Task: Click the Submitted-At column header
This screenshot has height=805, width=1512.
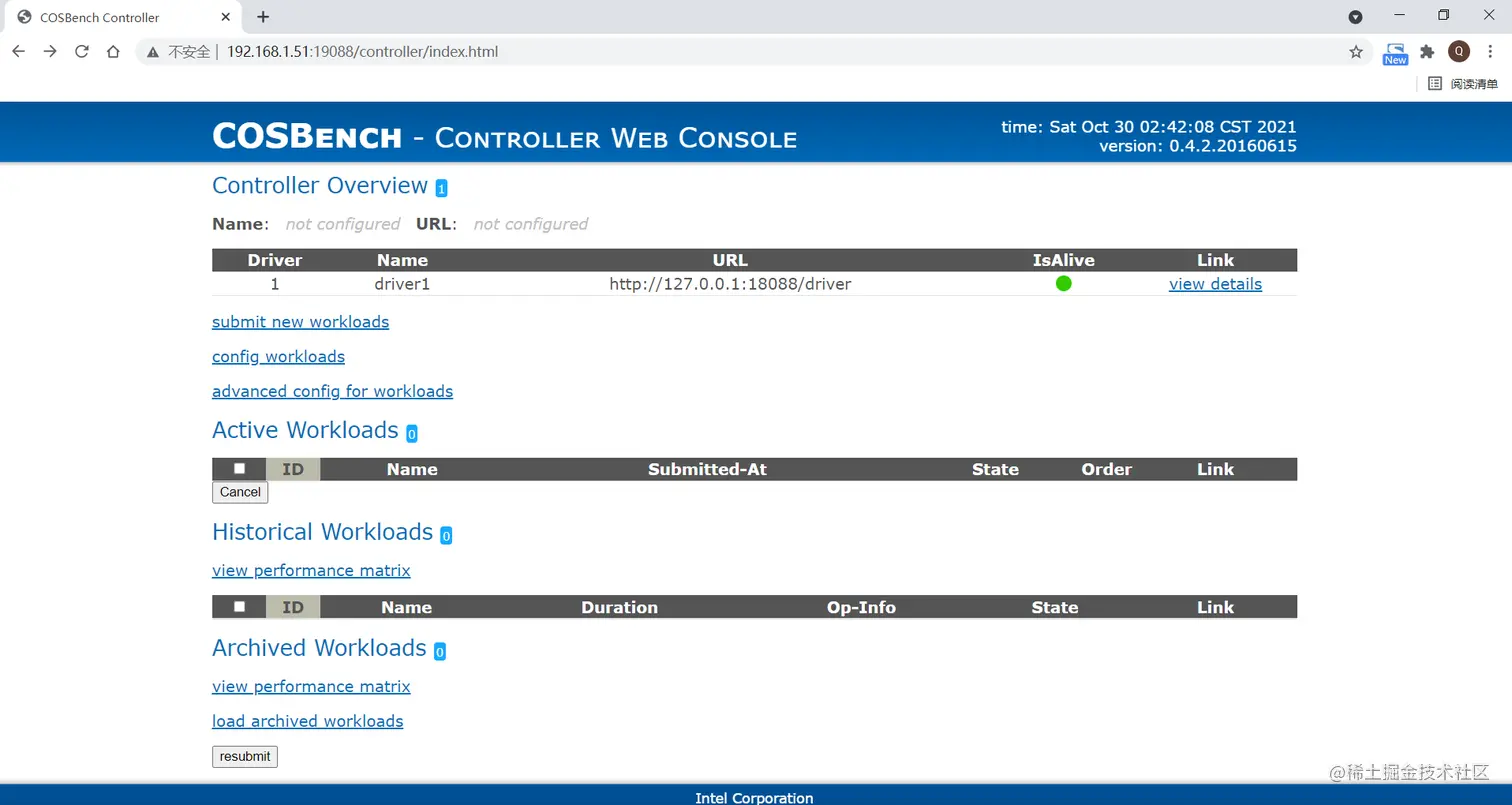Action: 707,469
